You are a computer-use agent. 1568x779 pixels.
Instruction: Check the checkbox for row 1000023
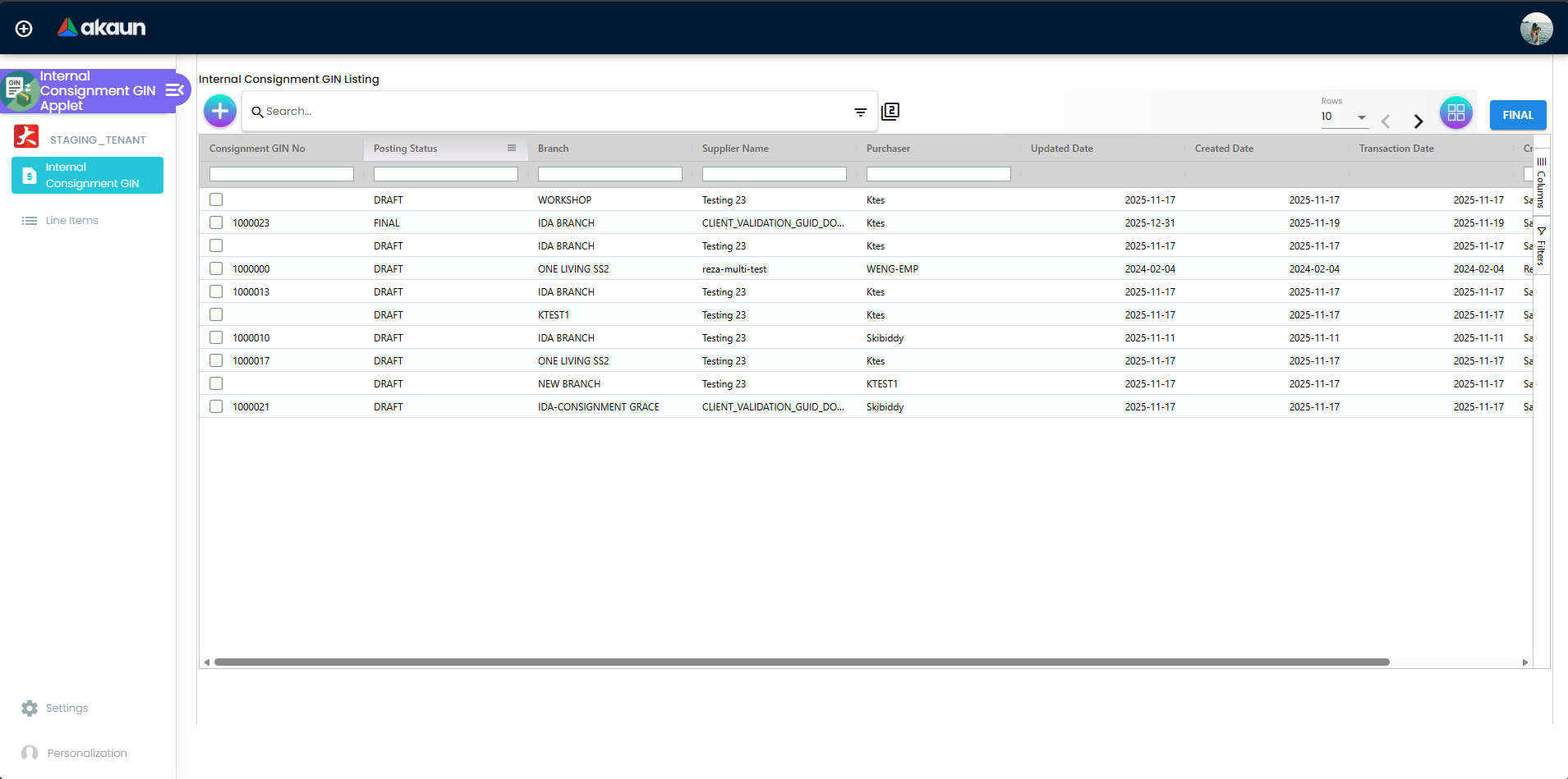tap(216, 222)
